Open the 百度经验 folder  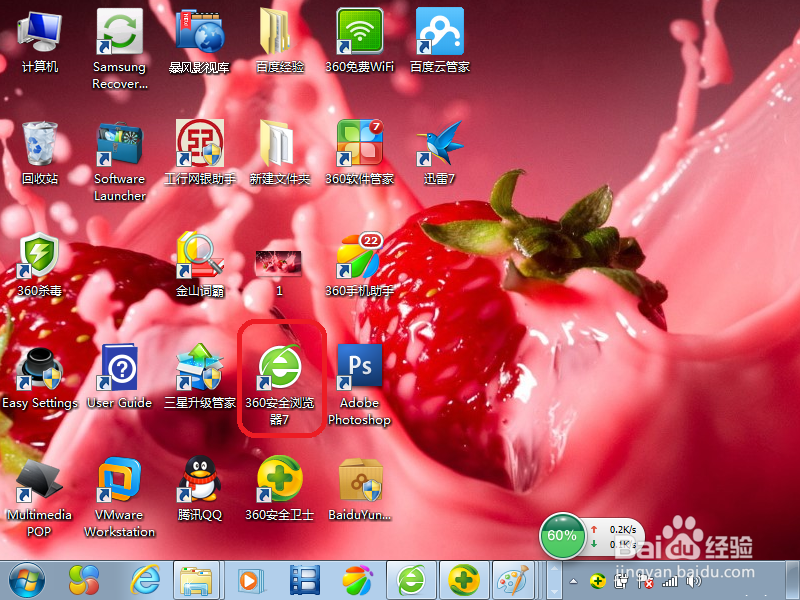[280, 42]
